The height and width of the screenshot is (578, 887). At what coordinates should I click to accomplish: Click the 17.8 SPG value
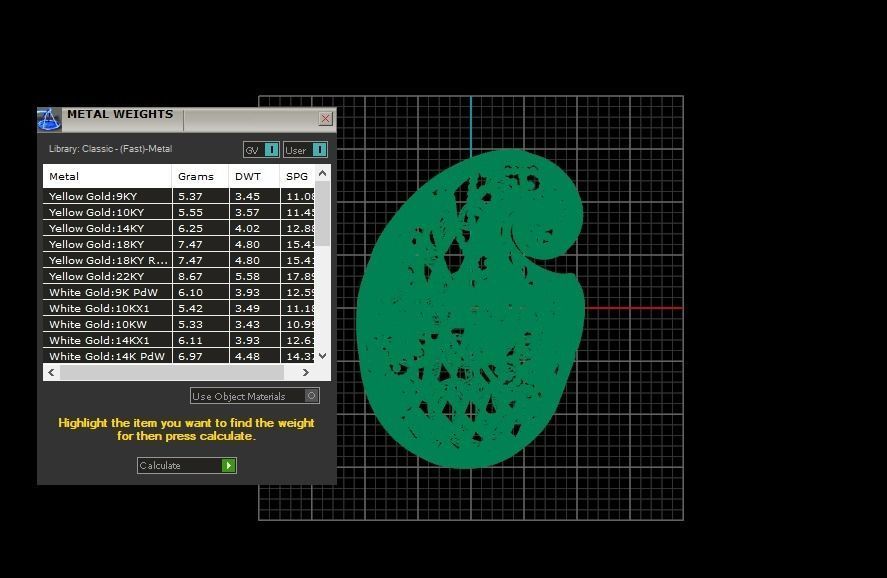tap(300, 277)
